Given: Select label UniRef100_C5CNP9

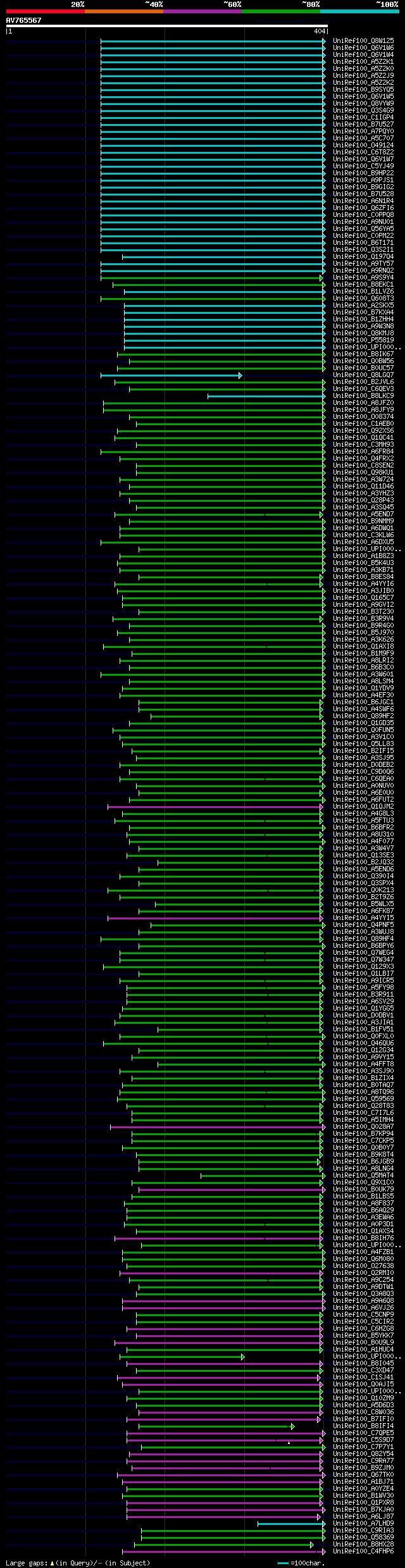Looking at the screenshot, I should tap(363, 1314).
